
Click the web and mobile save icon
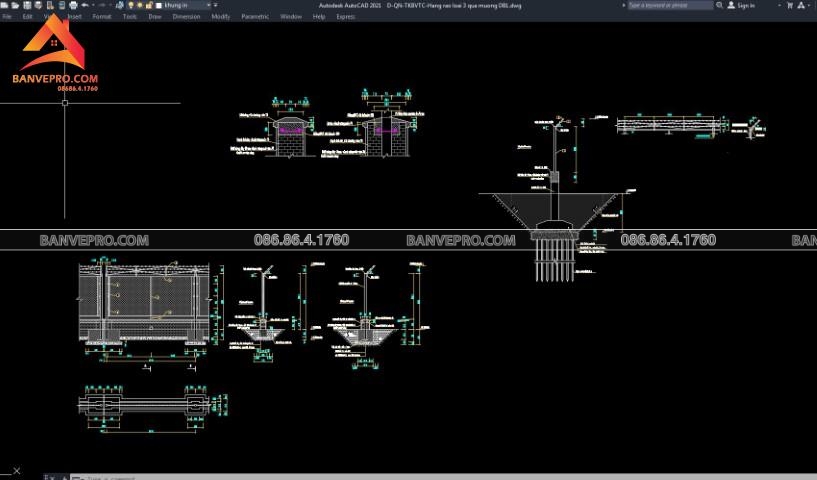(x=61, y=5)
